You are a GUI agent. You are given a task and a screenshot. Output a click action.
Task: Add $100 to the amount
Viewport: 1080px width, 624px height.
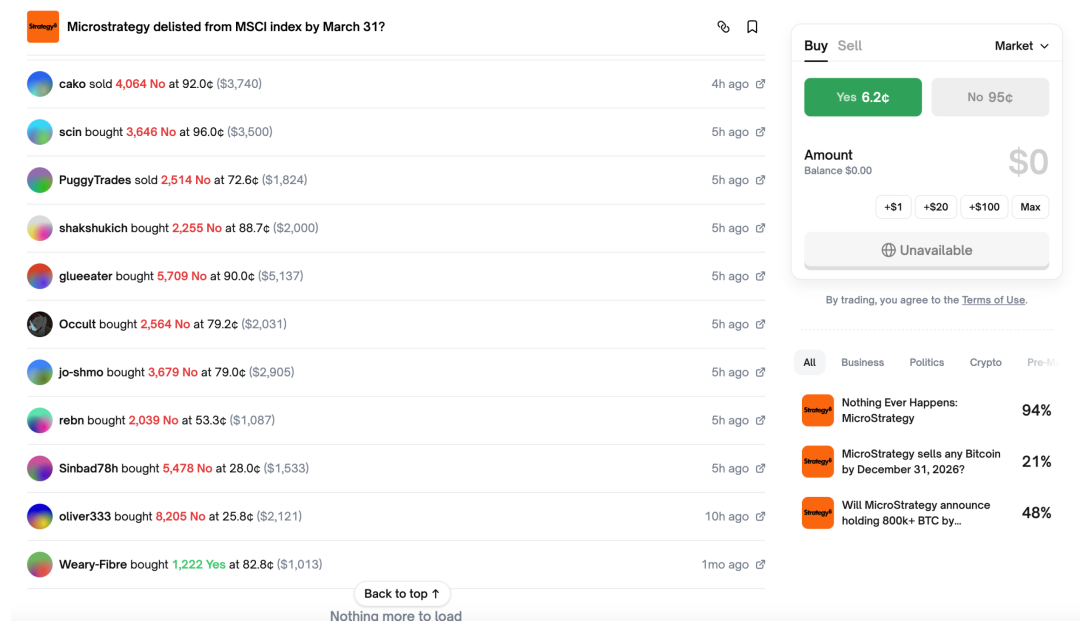pyautogui.click(x=984, y=207)
